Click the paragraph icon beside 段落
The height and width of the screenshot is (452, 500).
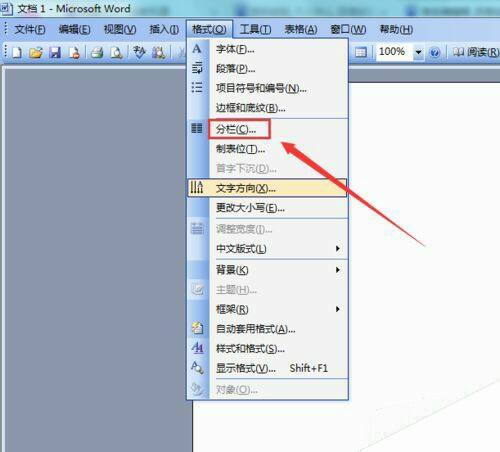(197, 68)
